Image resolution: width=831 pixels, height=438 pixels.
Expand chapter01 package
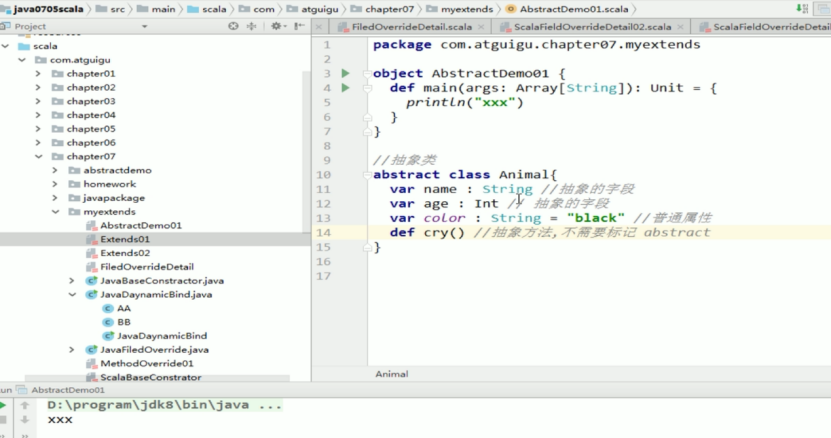[38, 74]
